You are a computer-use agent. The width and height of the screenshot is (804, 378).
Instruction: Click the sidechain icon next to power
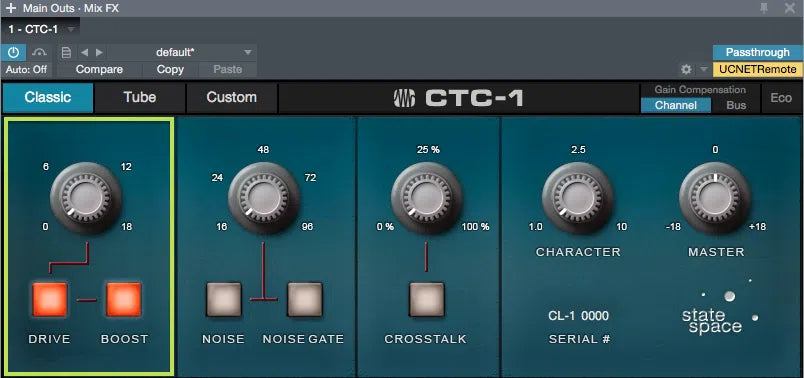[39, 52]
